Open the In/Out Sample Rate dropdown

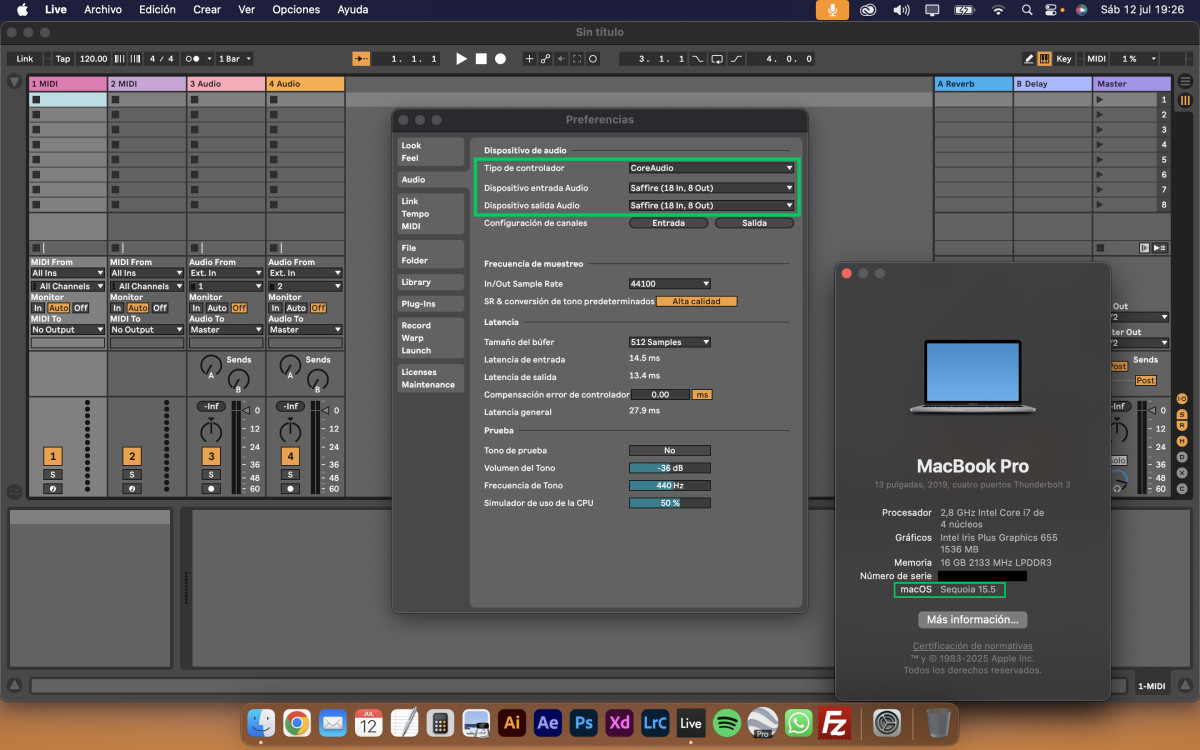click(x=669, y=284)
